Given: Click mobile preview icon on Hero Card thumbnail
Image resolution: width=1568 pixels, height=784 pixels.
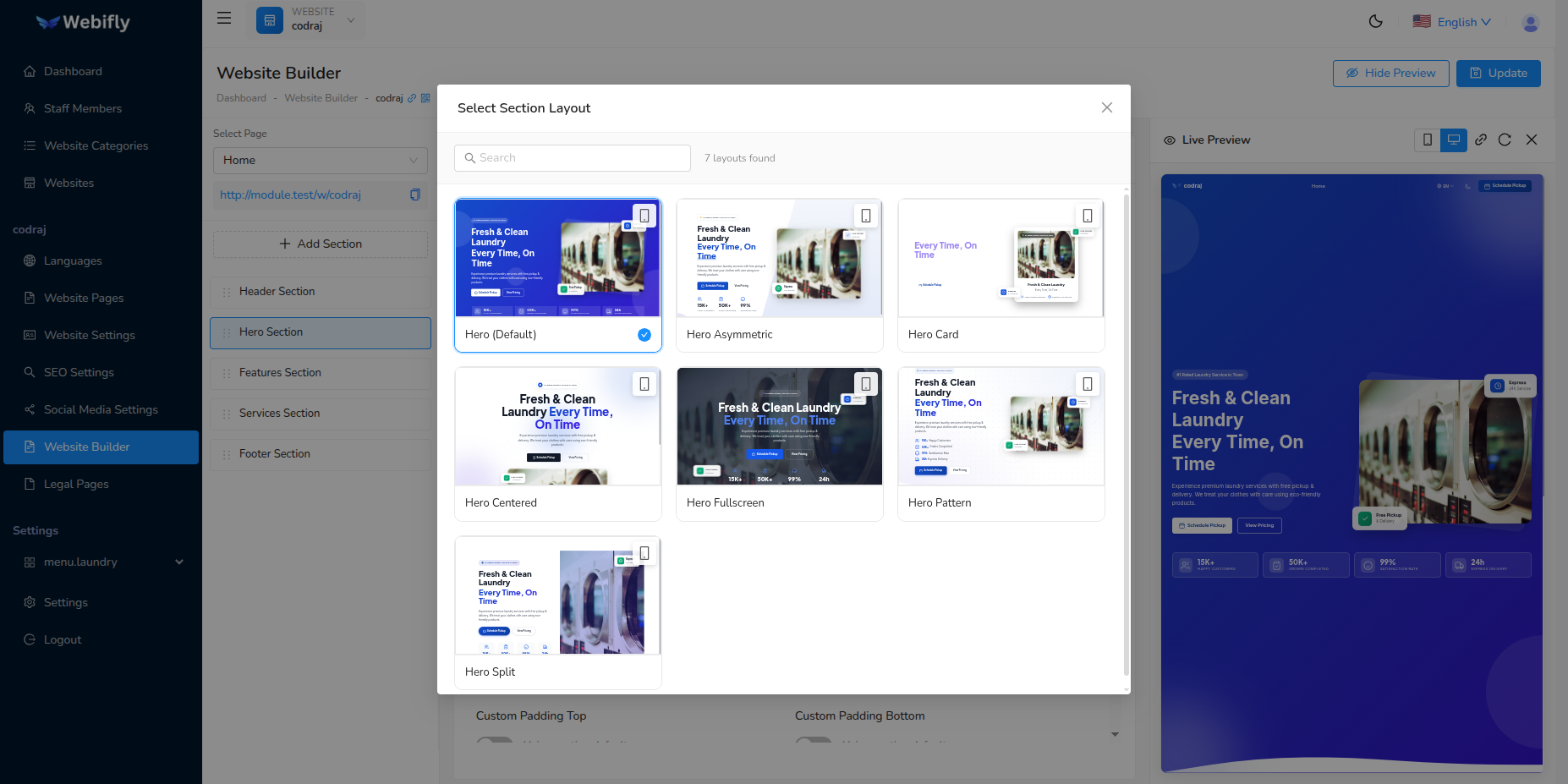Looking at the screenshot, I should 1087,216.
